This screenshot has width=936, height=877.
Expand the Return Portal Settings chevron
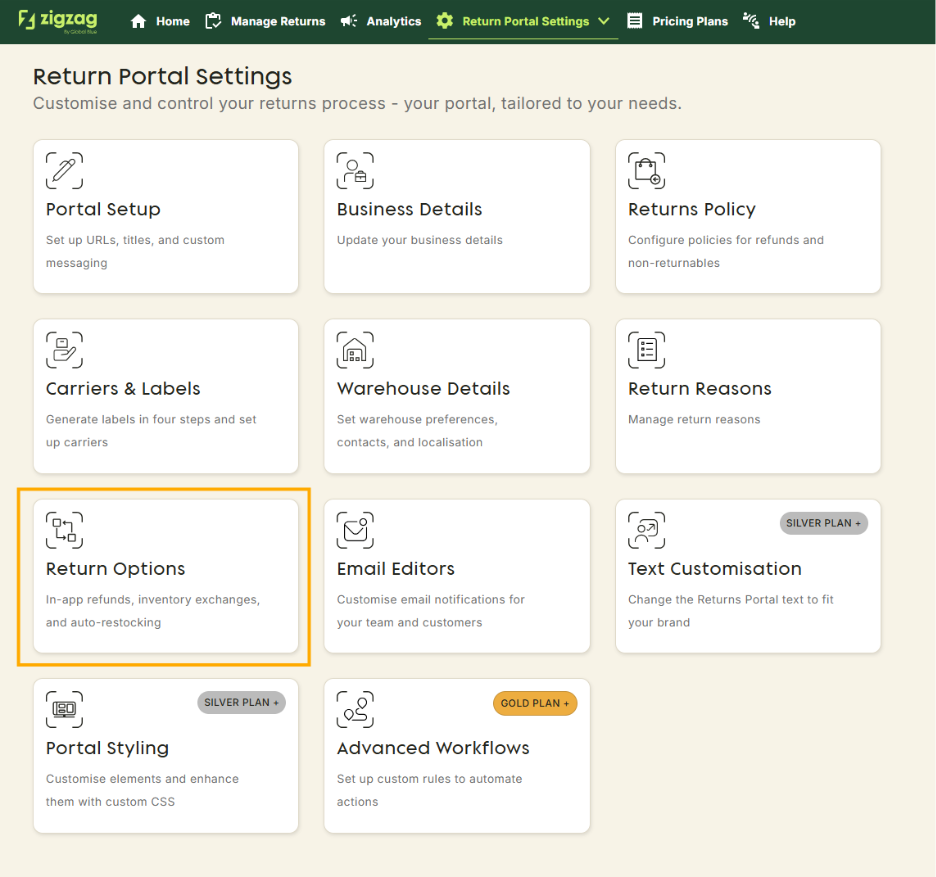[603, 21]
